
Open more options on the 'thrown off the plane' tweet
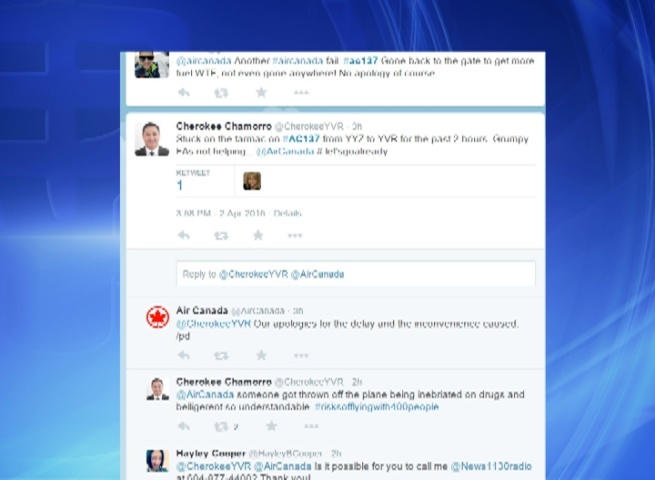[311, 427]
